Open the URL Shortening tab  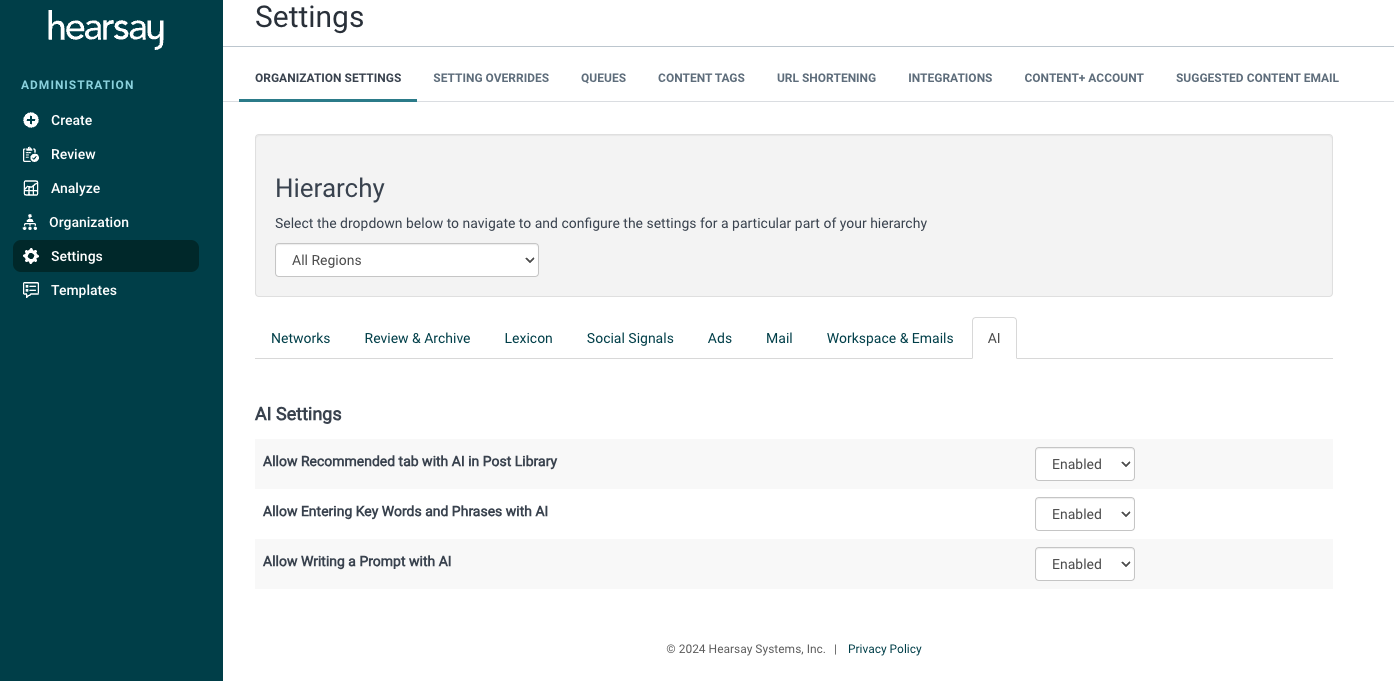tap(826, 78)
